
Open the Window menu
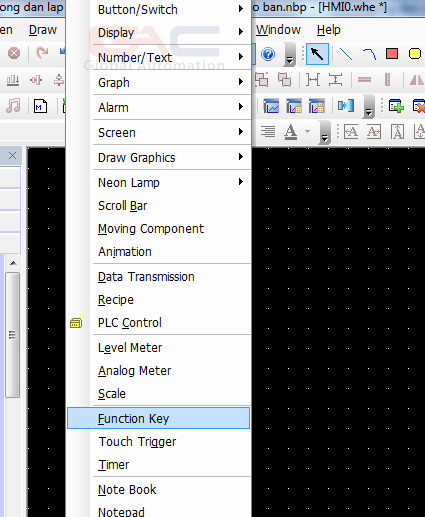pos(278,30)
